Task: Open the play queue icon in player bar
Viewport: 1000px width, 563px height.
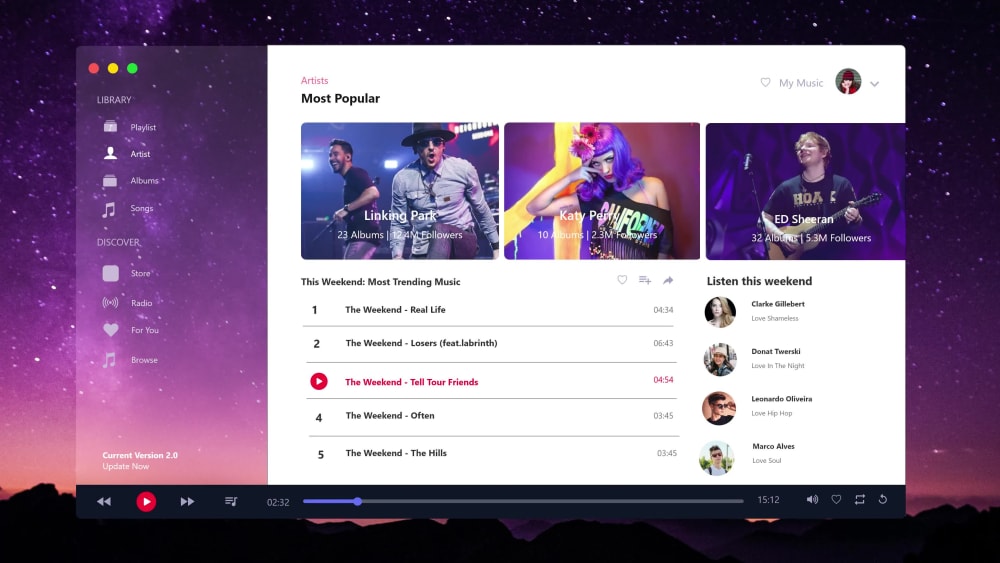Action: (231, 502)
